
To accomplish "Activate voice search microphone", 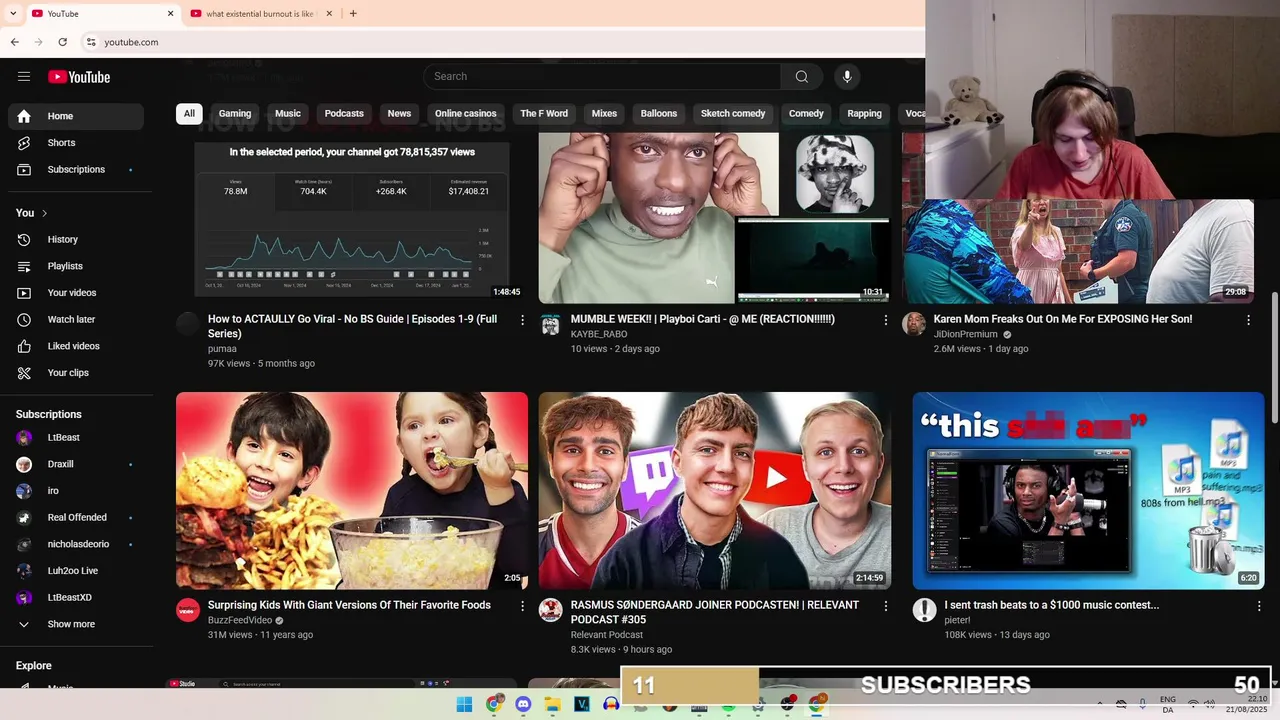I will [847, 77].
